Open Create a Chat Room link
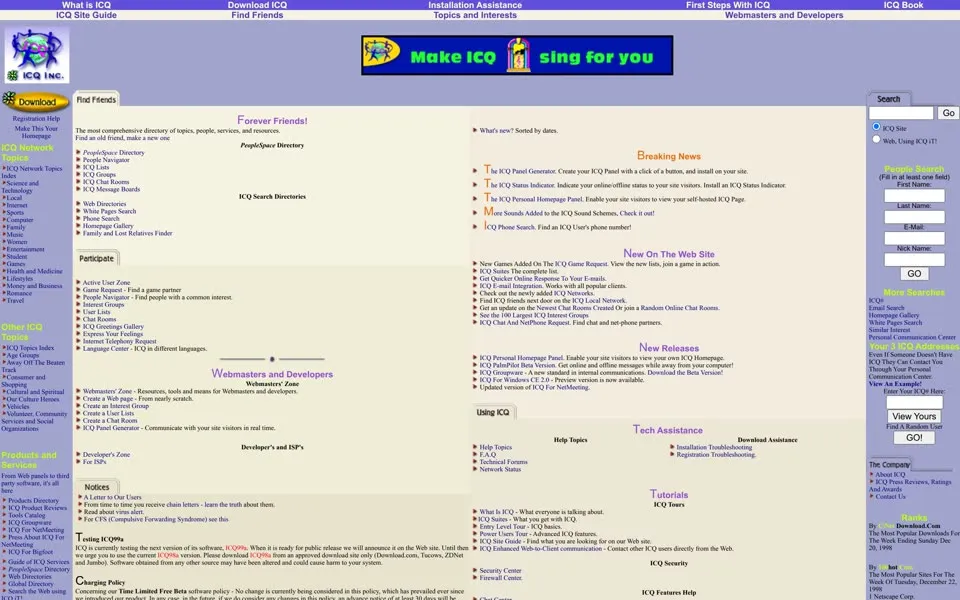This screenshot has width=960, height=600. click(110, 421)
